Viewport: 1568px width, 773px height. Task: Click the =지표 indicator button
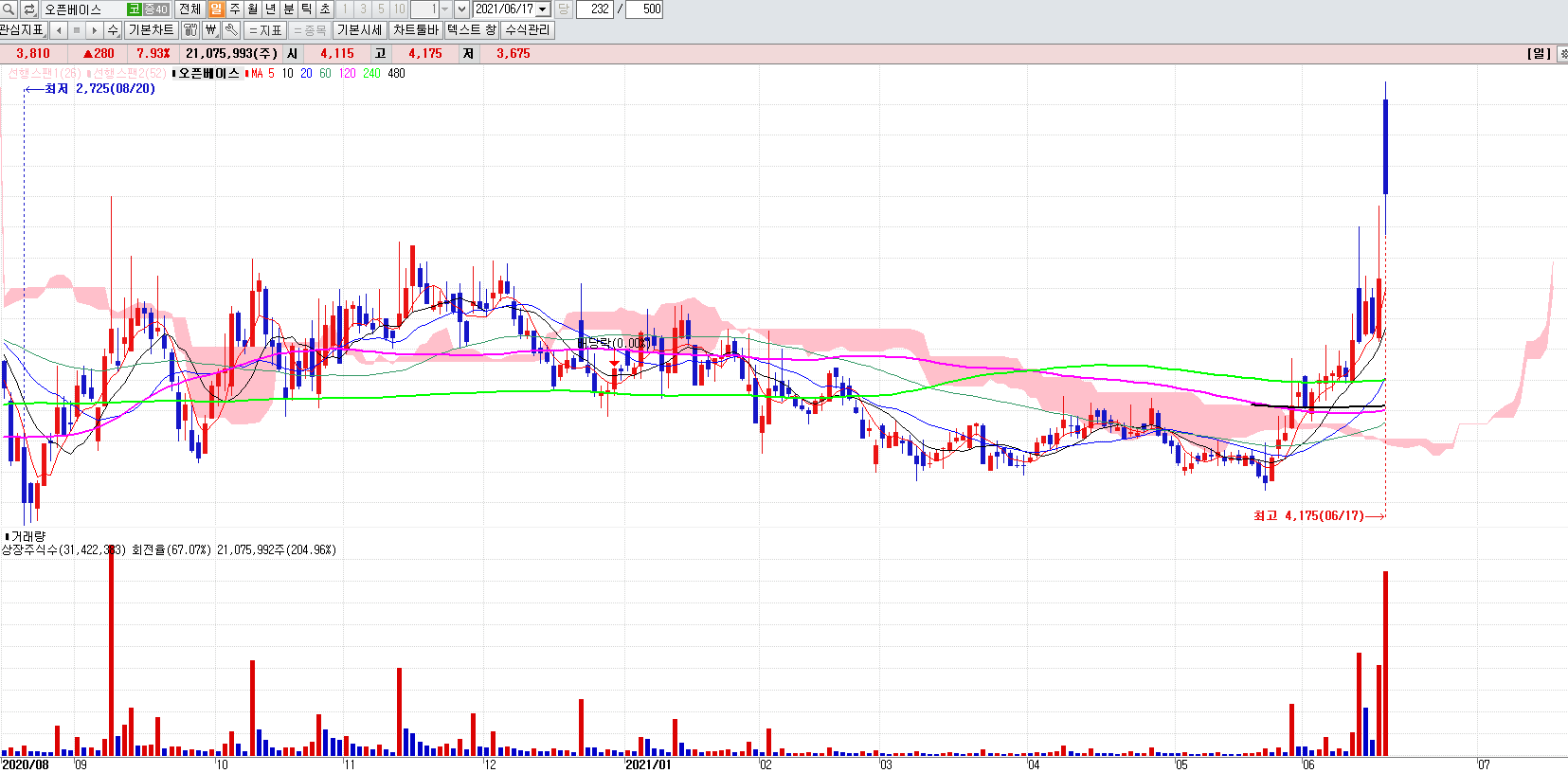pos(265,30)
